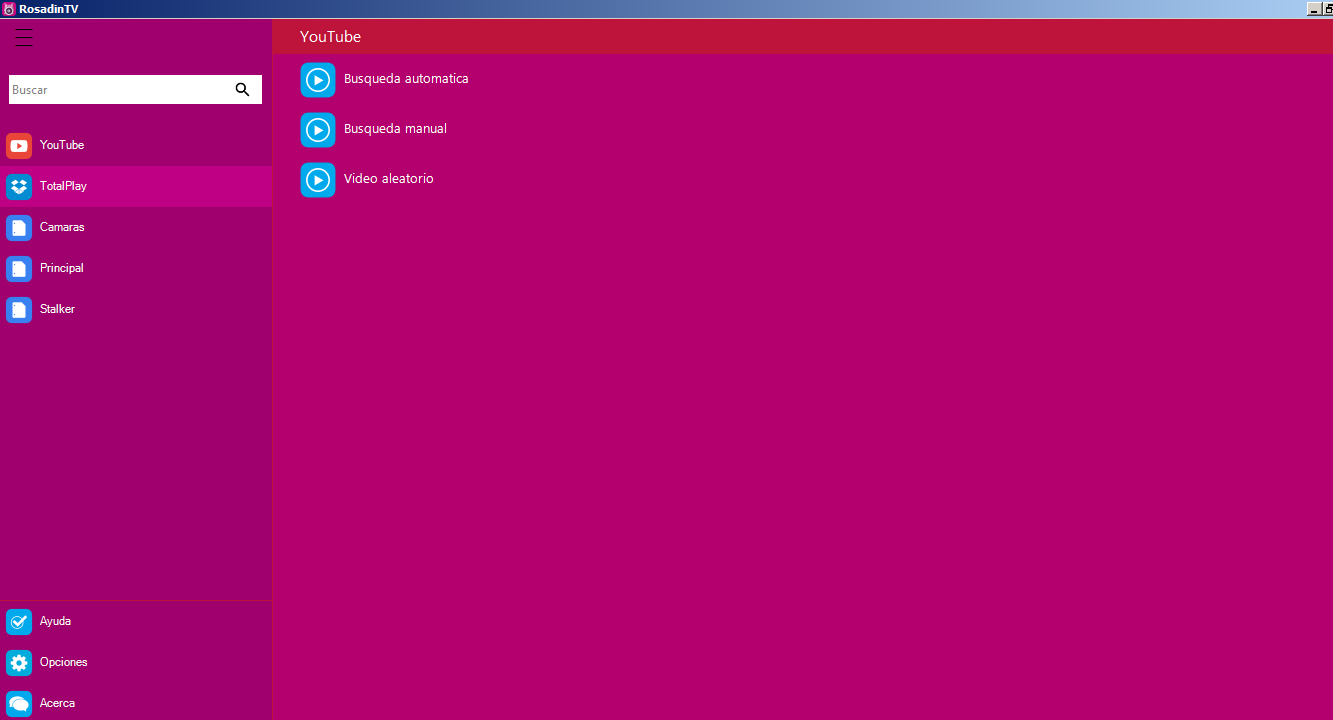Start Busqueda automatica
Image resolution: width=1333 pixels, height=720 pixels.
click(x=406, y=78)
